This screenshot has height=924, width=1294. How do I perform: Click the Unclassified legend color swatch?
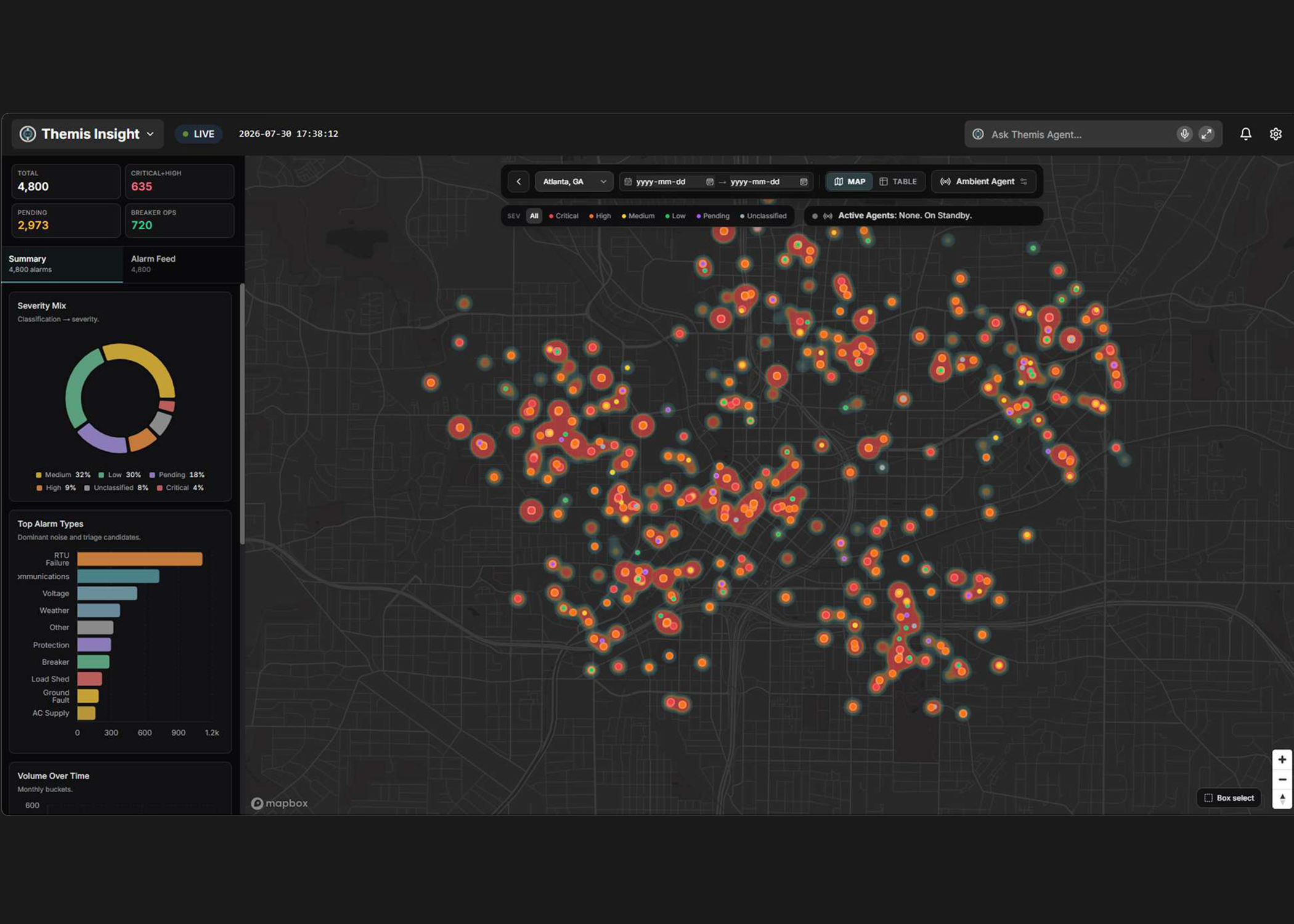87,488
